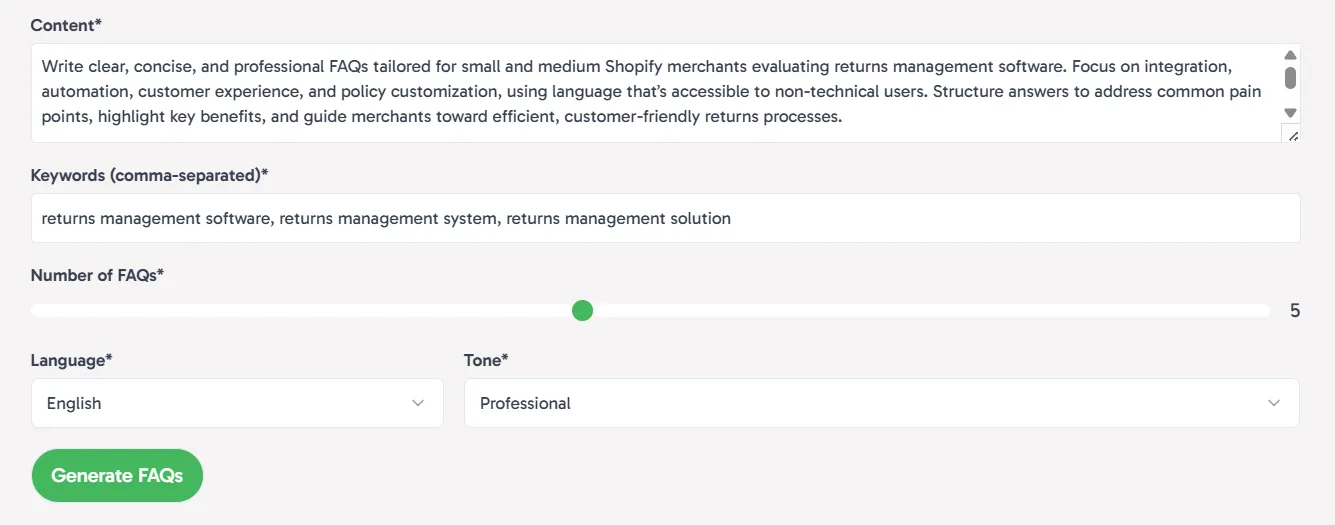Click slider track left of the green handle

click(x=300, y=311)
